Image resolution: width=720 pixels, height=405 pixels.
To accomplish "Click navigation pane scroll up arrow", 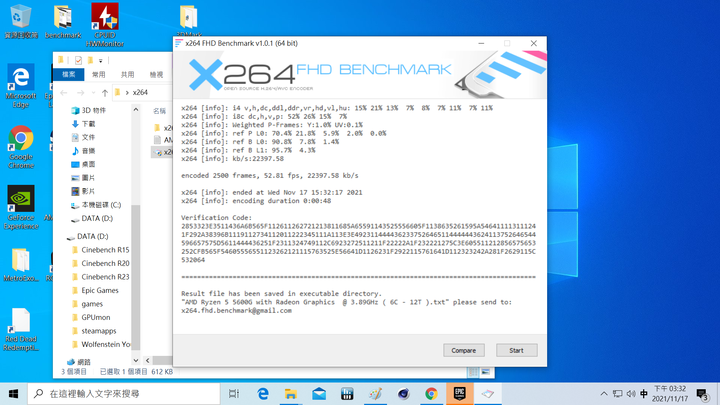I will click(x=136, y=109).
